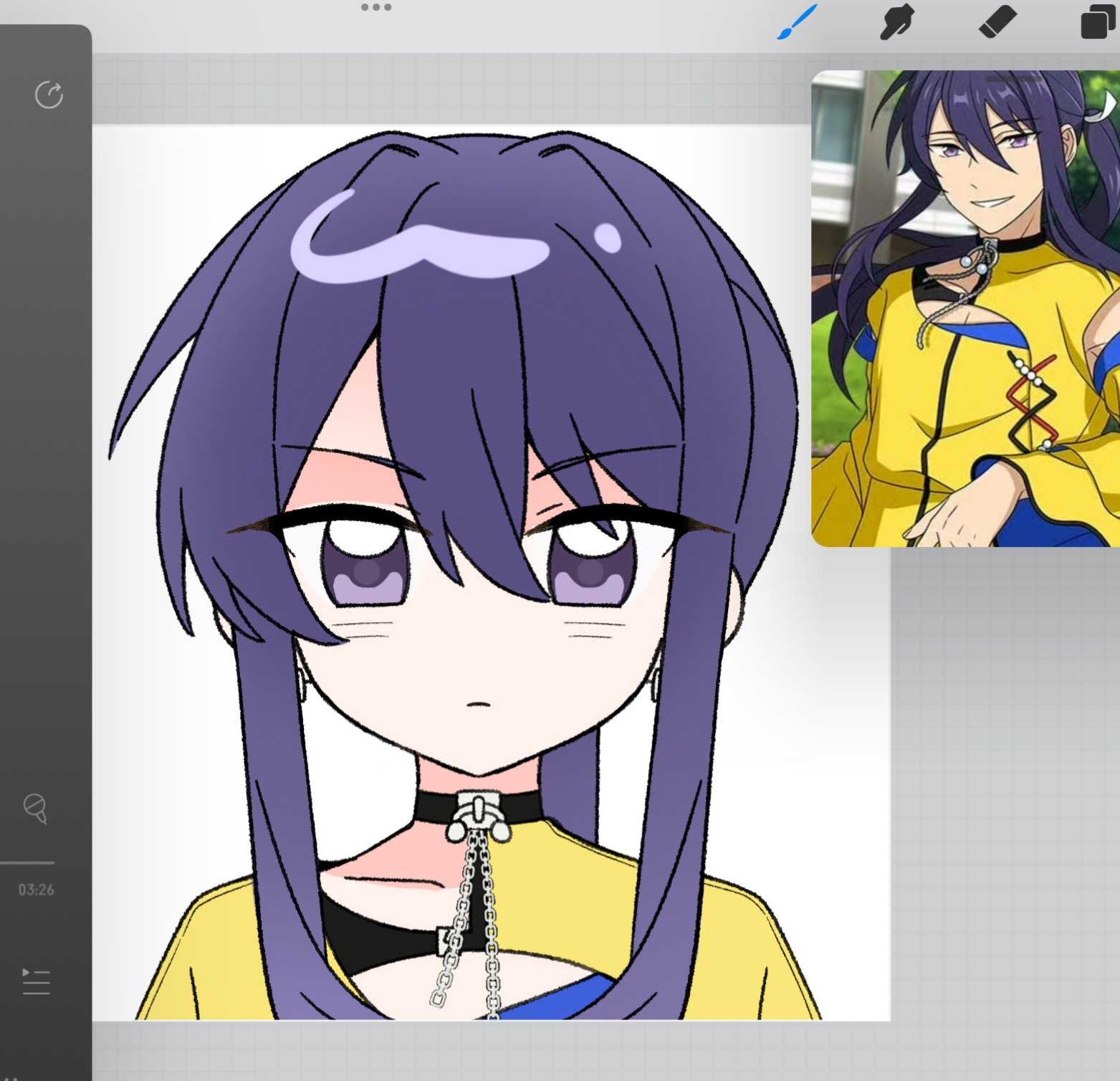Select the Smudge tool
Image resolution: width=1120 pixels, height=1081 pixels.
[896, 22]
